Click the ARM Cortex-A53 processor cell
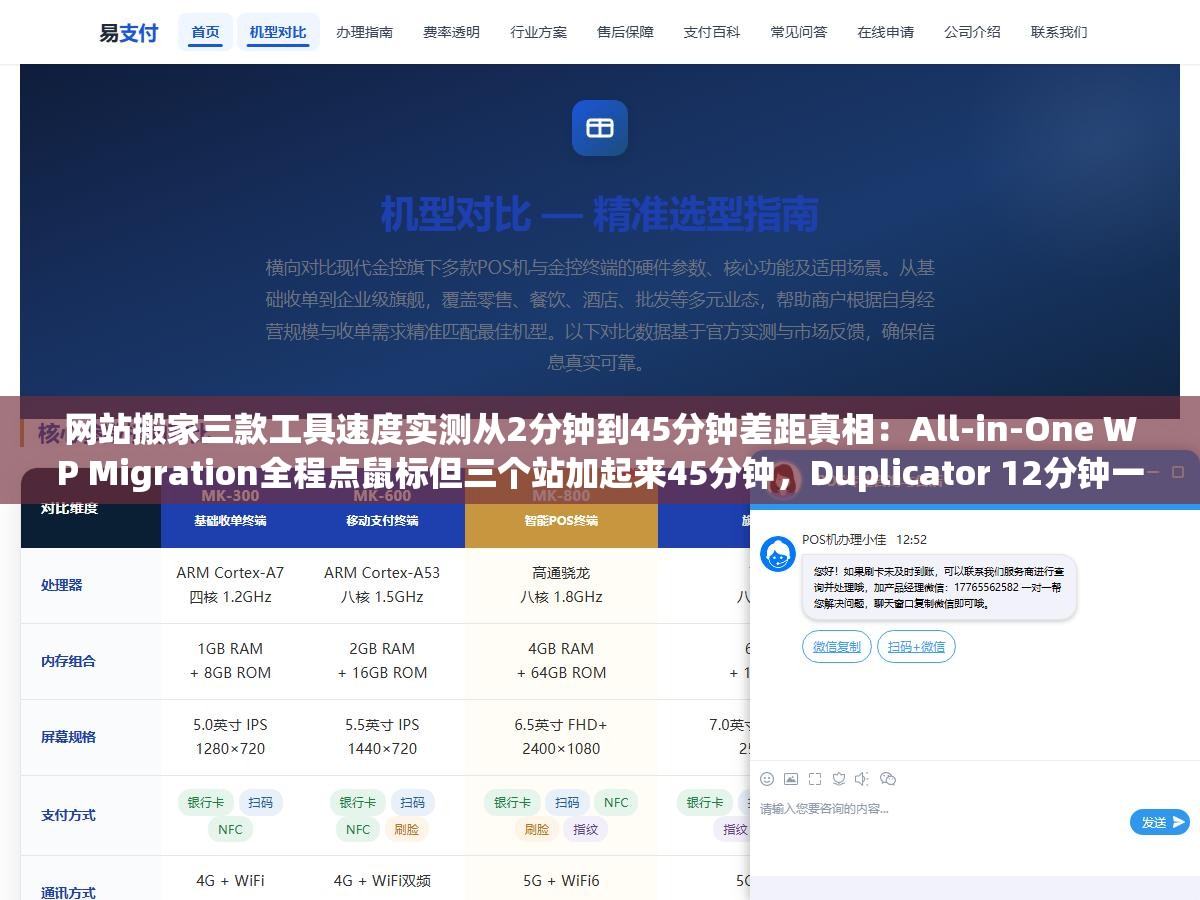Viewport: 1200px width, 900px height. click(x=382, y=585)
